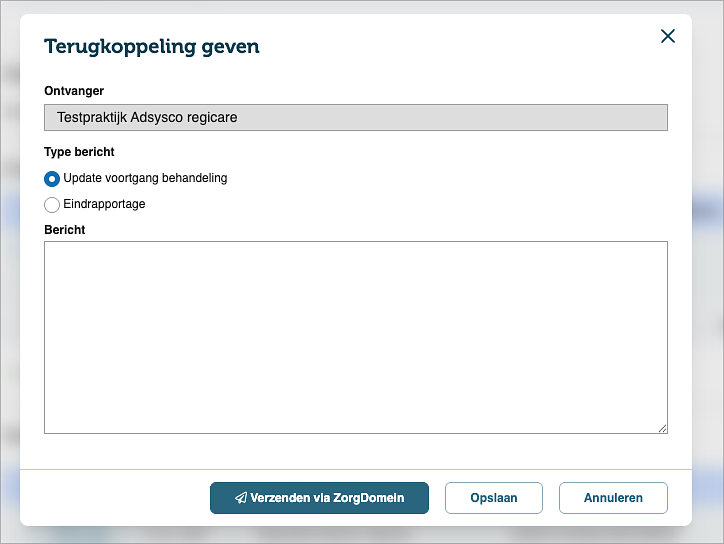
Task: Click the paper plane send icon
Action: (x=241, y=497)
